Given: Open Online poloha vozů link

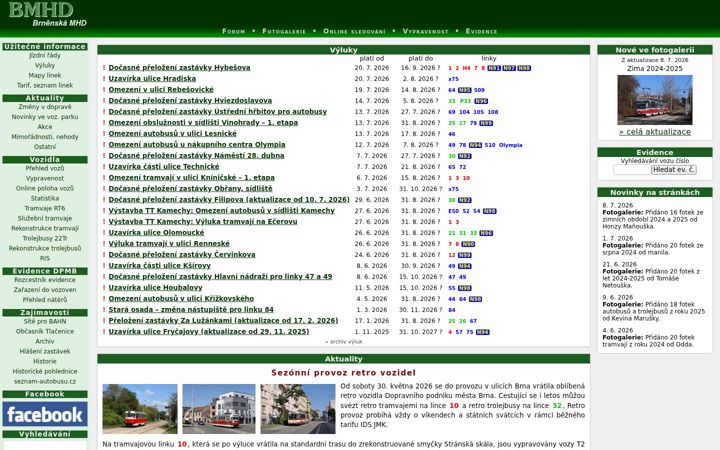Looking at the screenshot, I should pos(45,188).
